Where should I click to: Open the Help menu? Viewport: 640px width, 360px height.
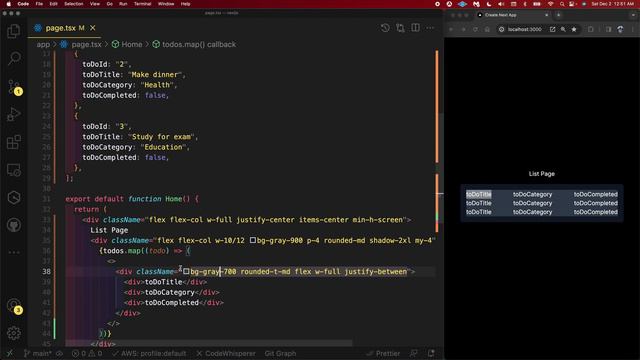[x=185, y=4]
